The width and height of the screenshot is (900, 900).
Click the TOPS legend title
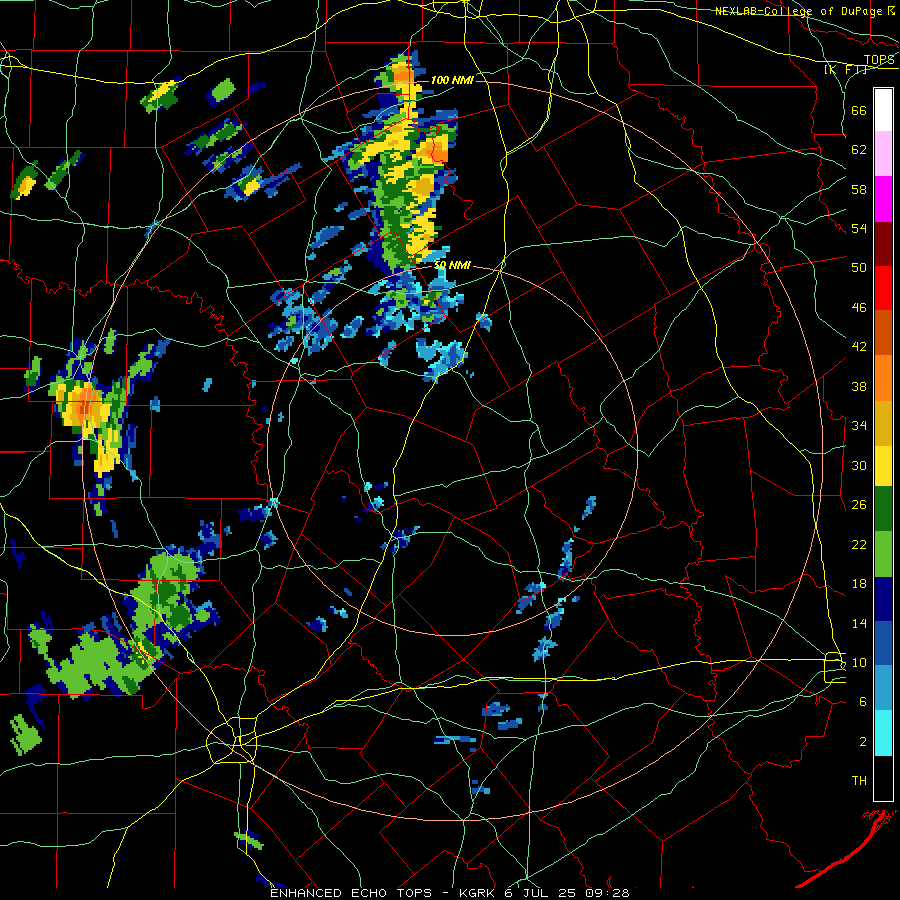coord(879,60)
